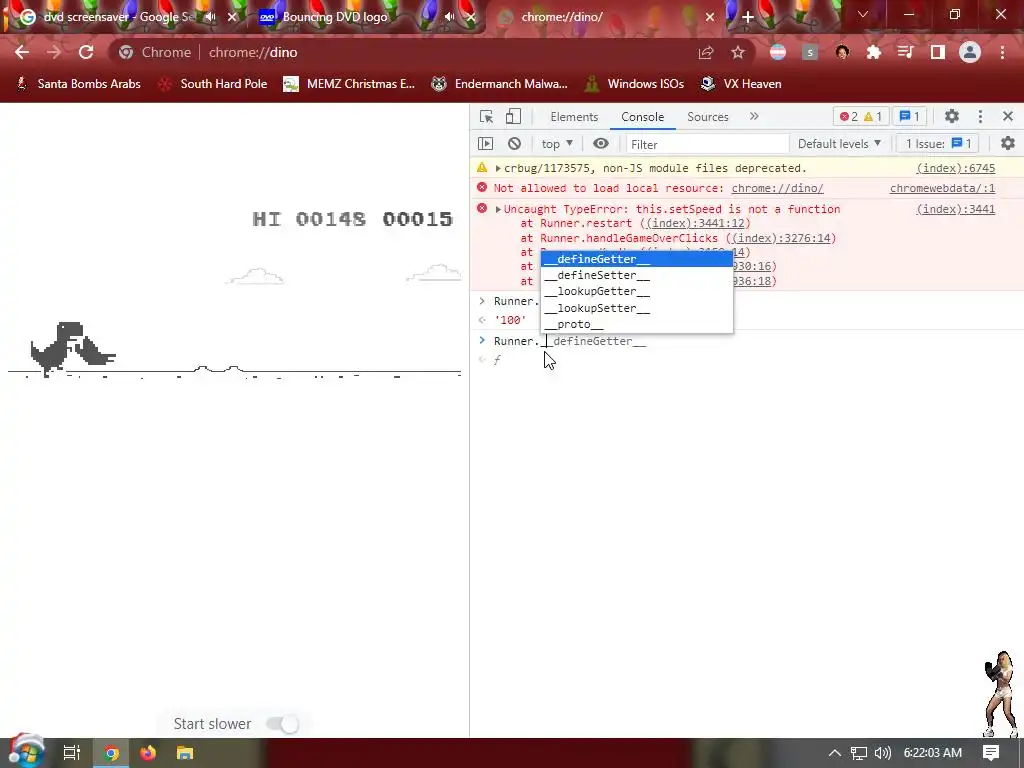Open the Chrome profile avatar
Screen dimensions: 1024x768
click(970, 52)
